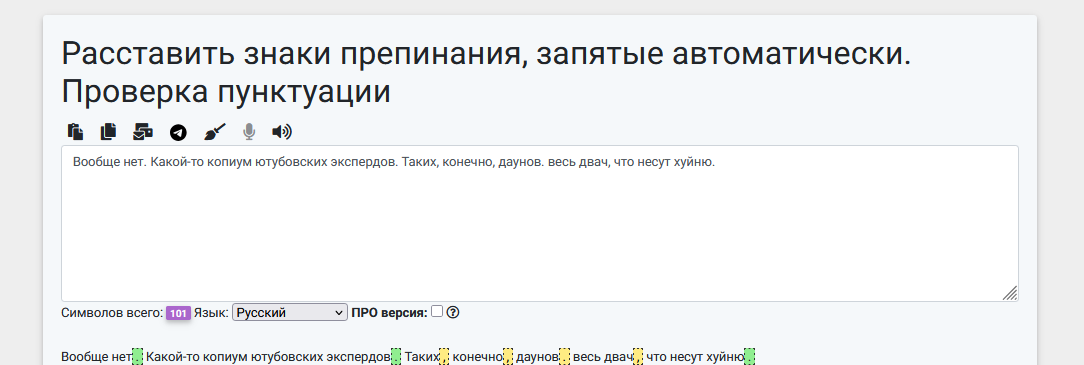Click green period after 'хуйню' in result
The image size is (1084, 365).
point(749,357)
